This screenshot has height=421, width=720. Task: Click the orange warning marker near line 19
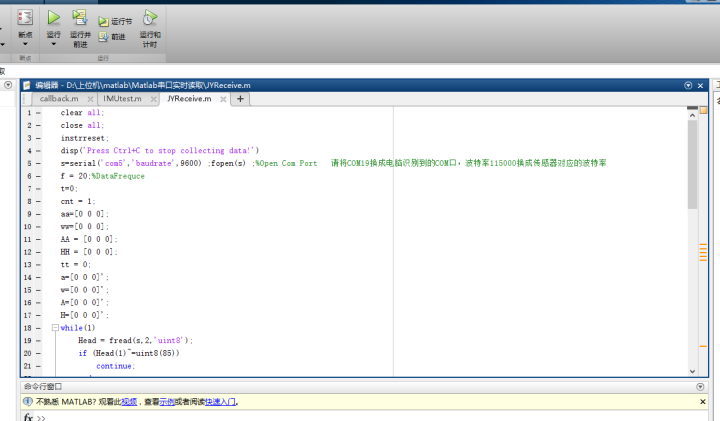pos(703,346)
